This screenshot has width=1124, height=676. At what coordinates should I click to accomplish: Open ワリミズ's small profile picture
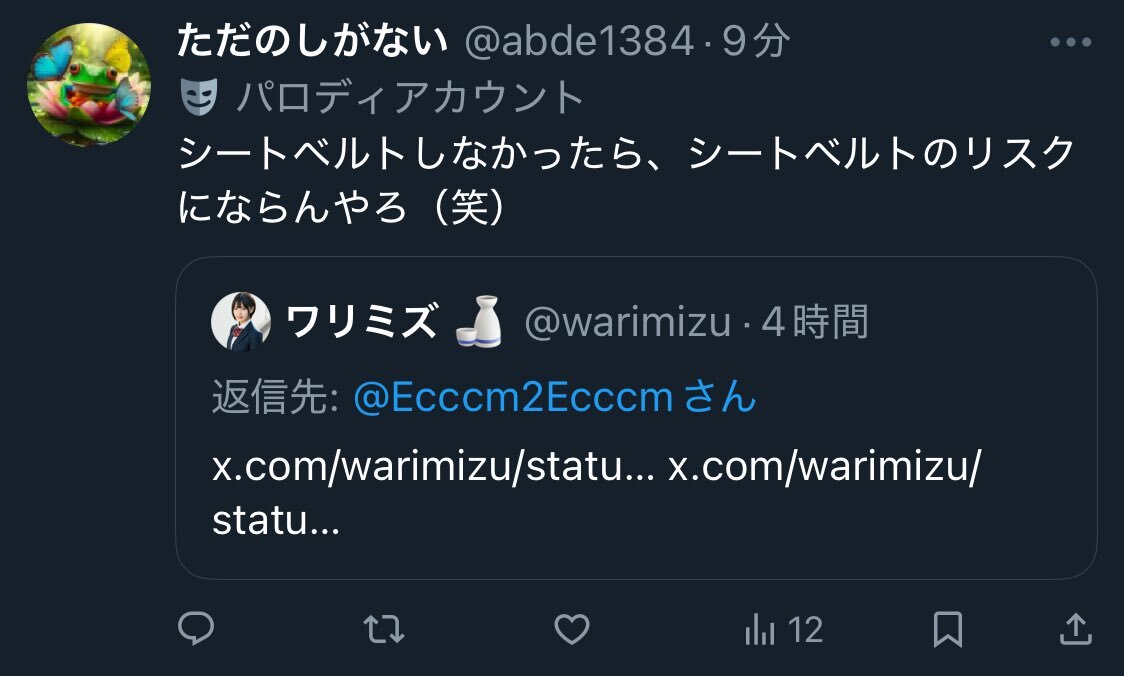click(241, 321)
